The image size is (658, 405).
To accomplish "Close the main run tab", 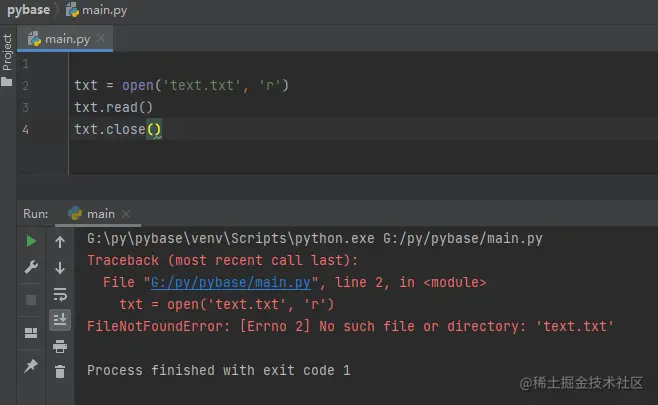I will [126, 214].
